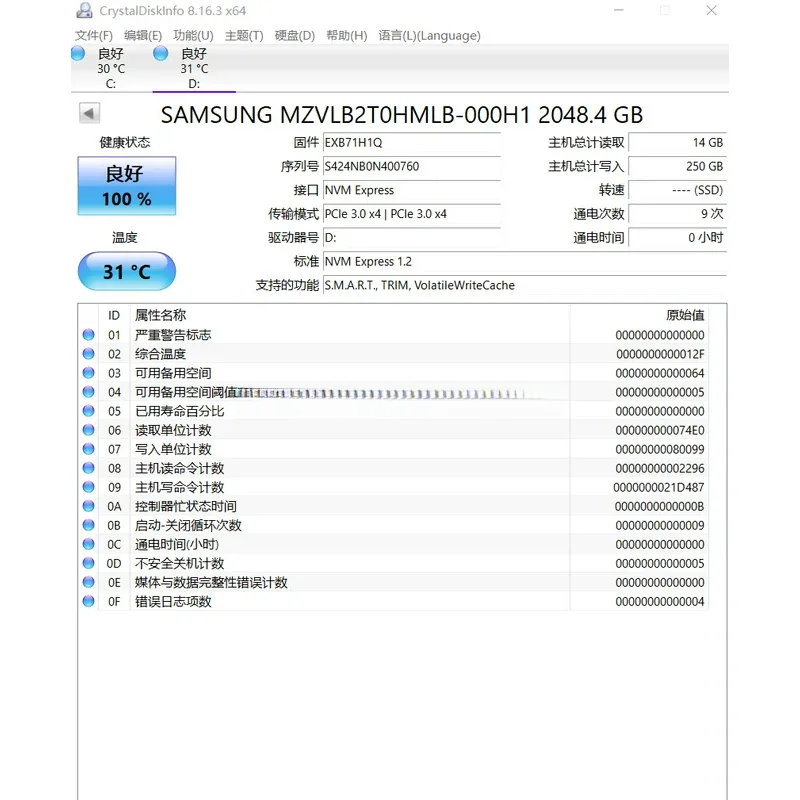Screen dimensions: 800x800
Task: Click the host total reads value 14 GB
Action: 677,142
